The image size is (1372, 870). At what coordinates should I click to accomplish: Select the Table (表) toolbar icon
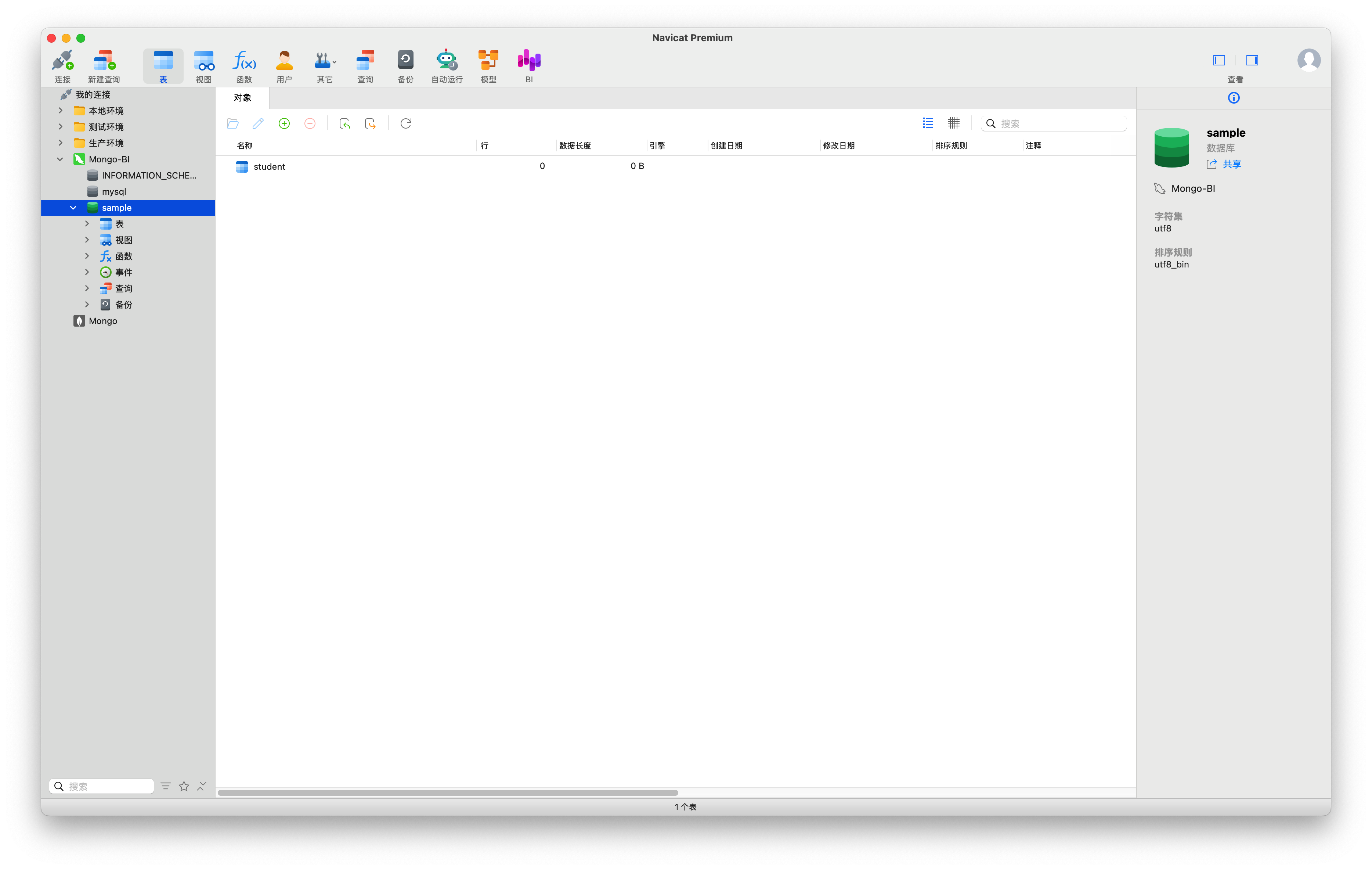pyautogui.click(x=163, y=65)
